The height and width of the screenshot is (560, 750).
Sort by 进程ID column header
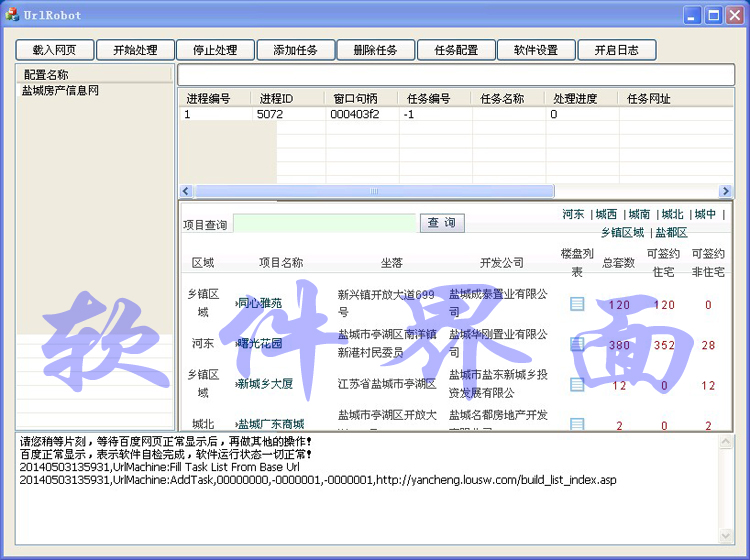point(288,99)
